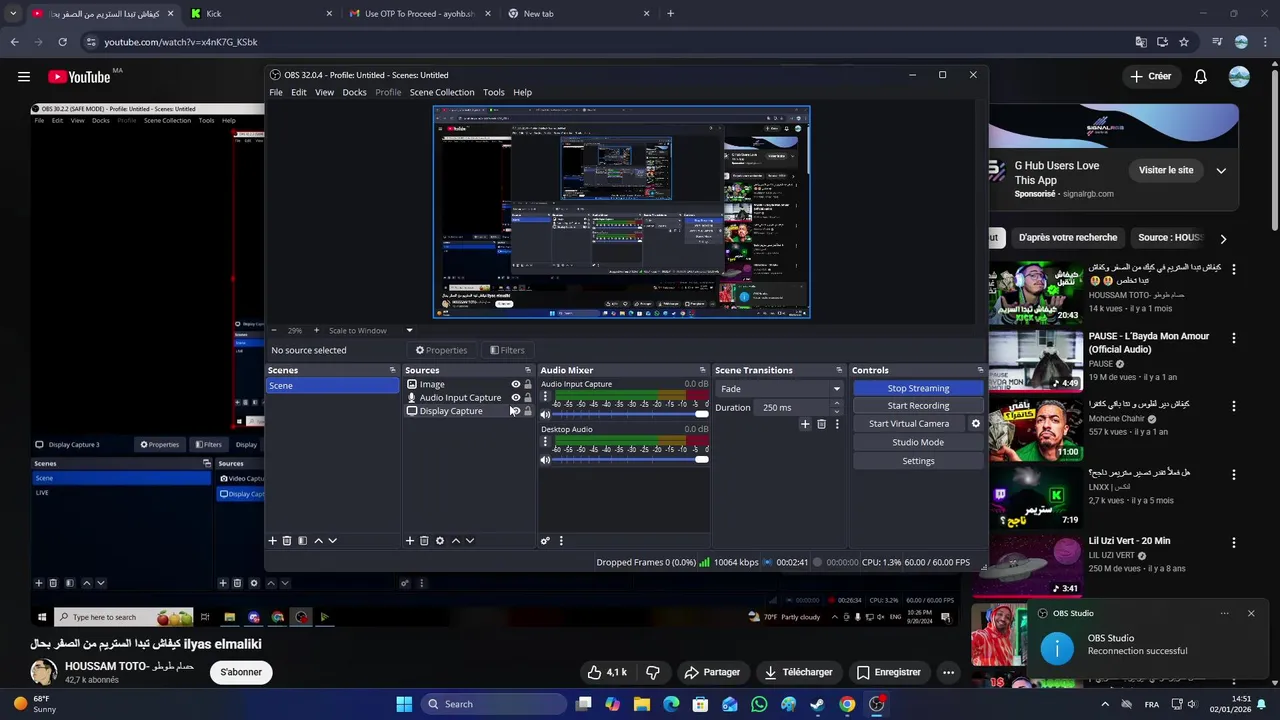Increase transition duration stepper arrow
The width and height of the screenshot is (1280, 720).
837,404
